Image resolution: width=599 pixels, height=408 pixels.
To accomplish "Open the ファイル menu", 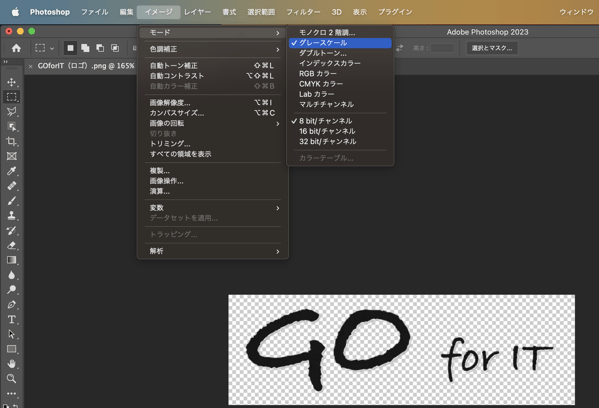I will 94,12.
